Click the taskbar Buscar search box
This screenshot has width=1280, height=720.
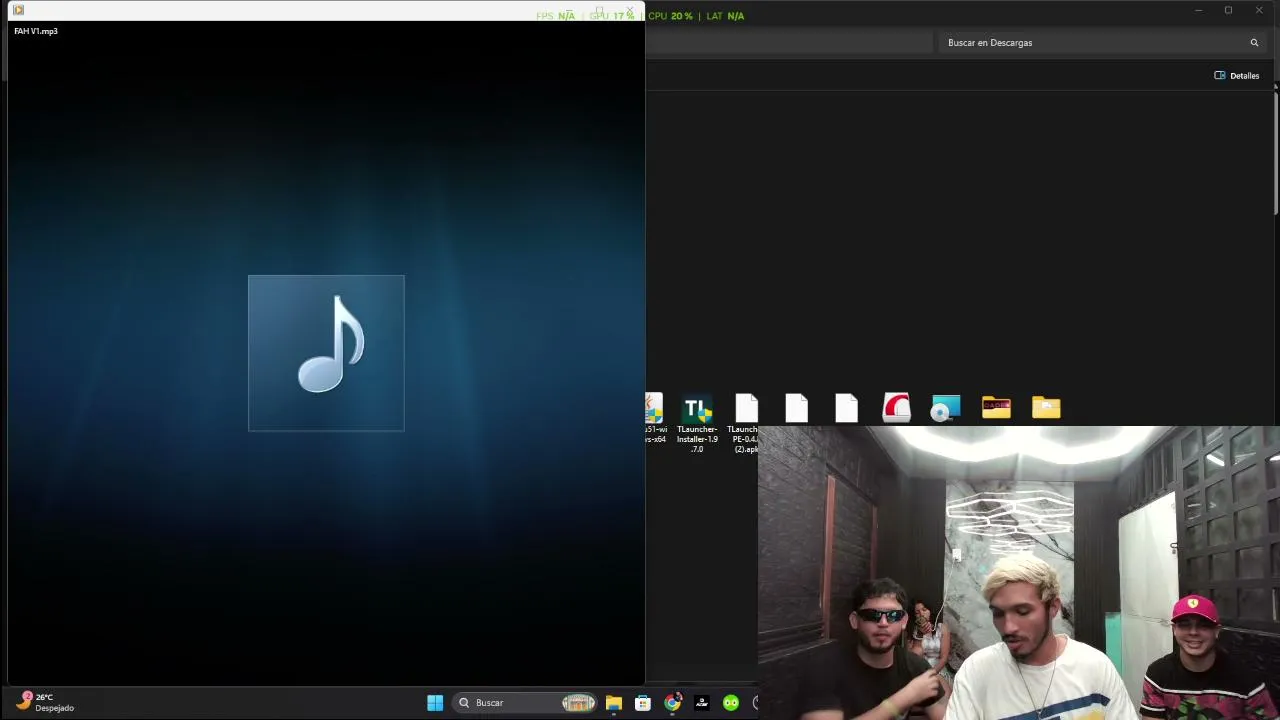point(526,703)
